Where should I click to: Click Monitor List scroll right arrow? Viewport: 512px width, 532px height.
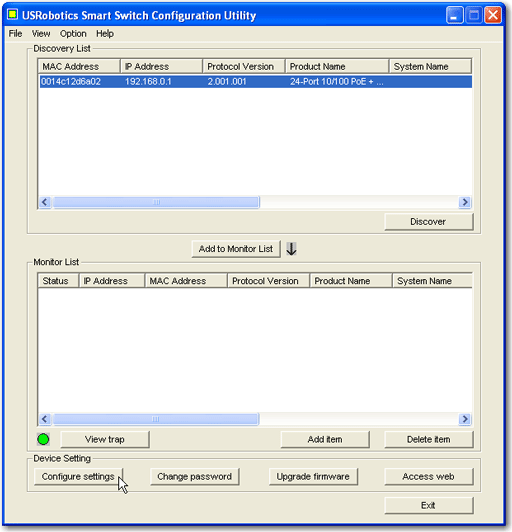tap(465, 419)
